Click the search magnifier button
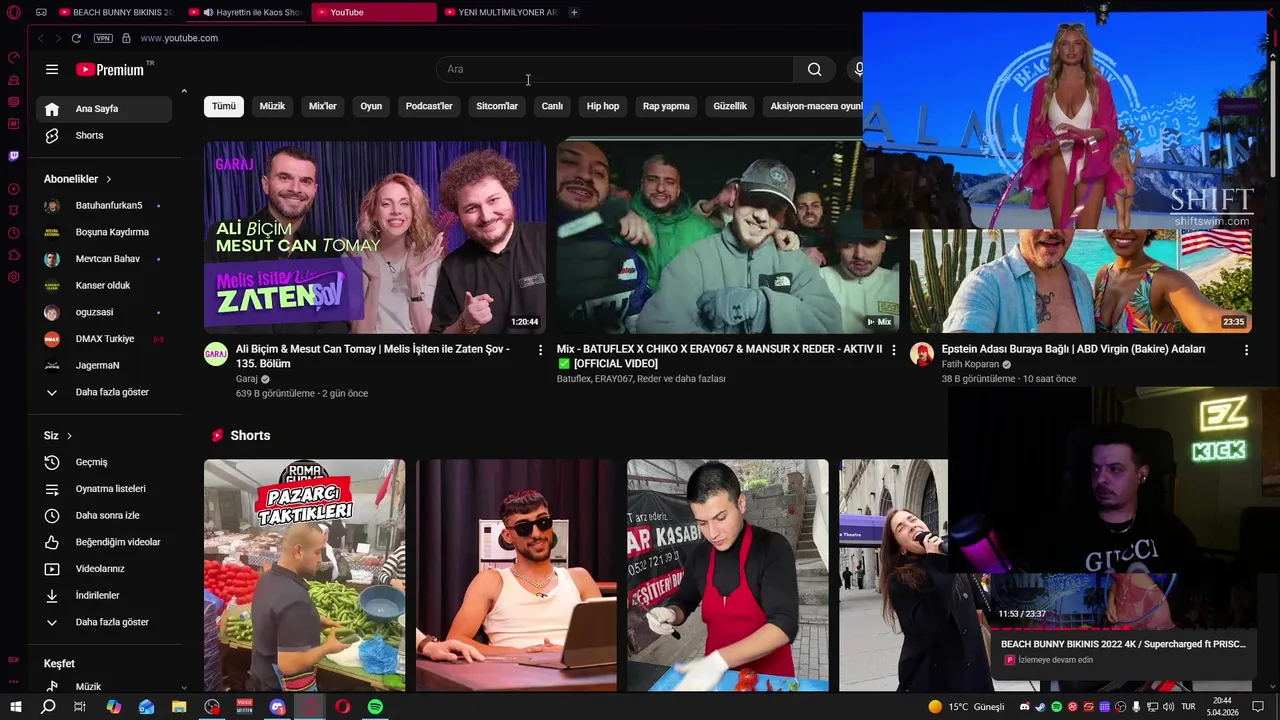 coord(814,69)
